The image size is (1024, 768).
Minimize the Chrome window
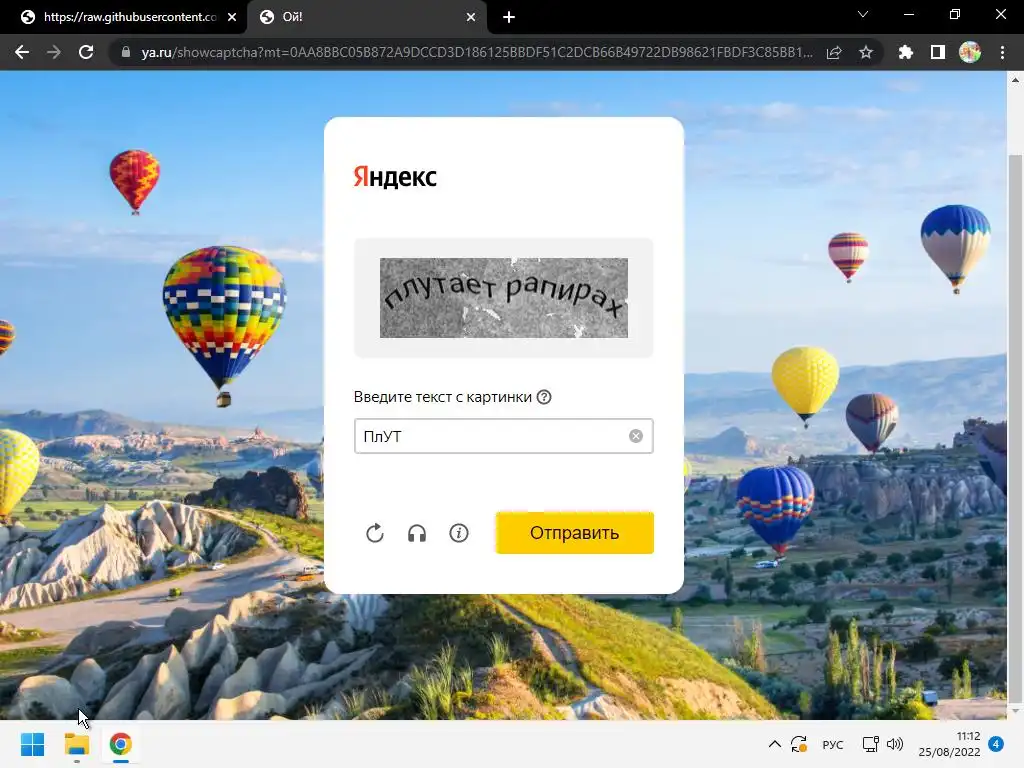coord(908,14)
